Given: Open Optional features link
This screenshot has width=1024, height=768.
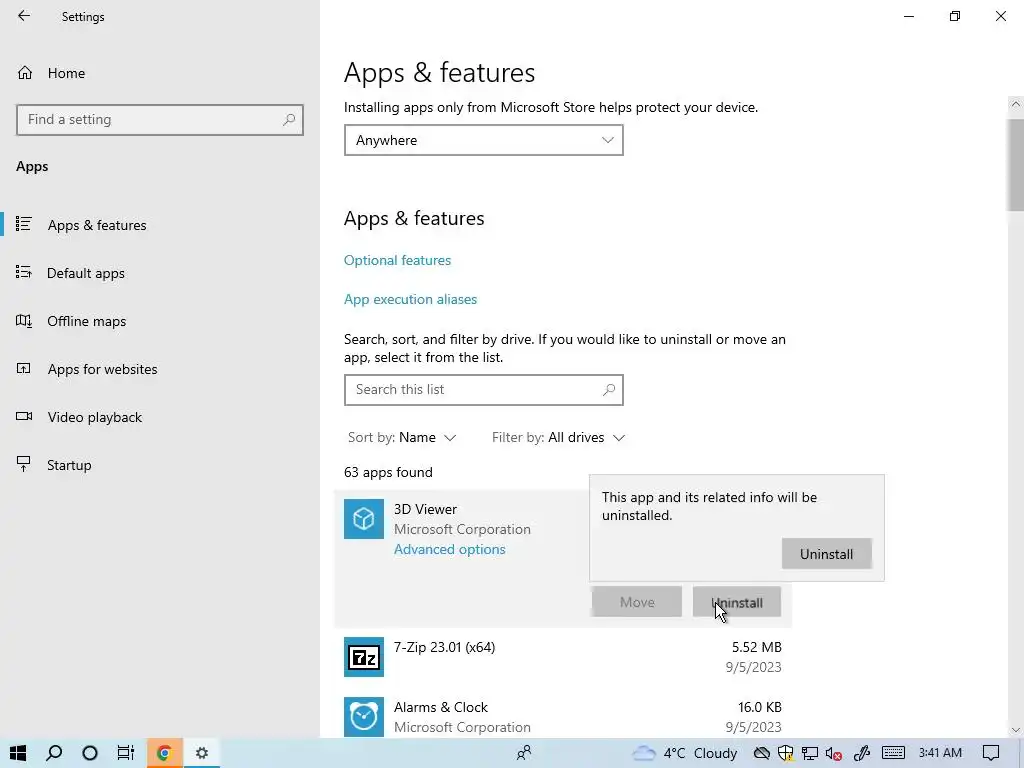Looking at the screenshot, I should tap(397, 260).
